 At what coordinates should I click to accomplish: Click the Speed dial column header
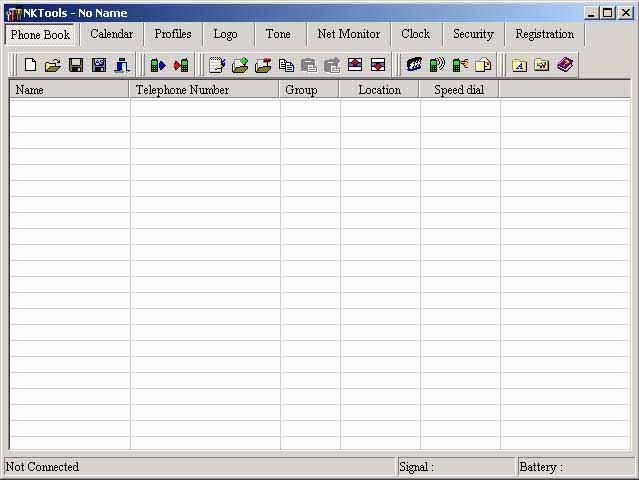[459, 90]
